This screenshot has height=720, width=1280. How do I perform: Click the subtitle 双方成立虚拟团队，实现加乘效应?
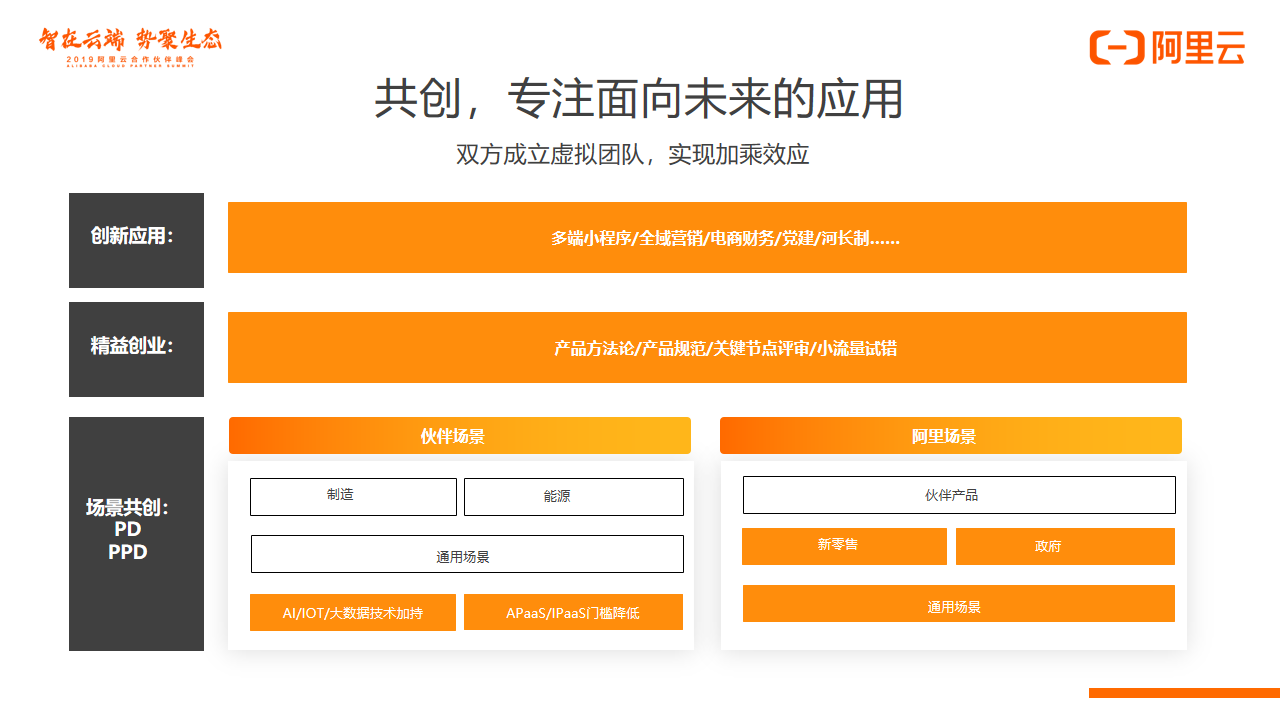[x=632, y=155]
